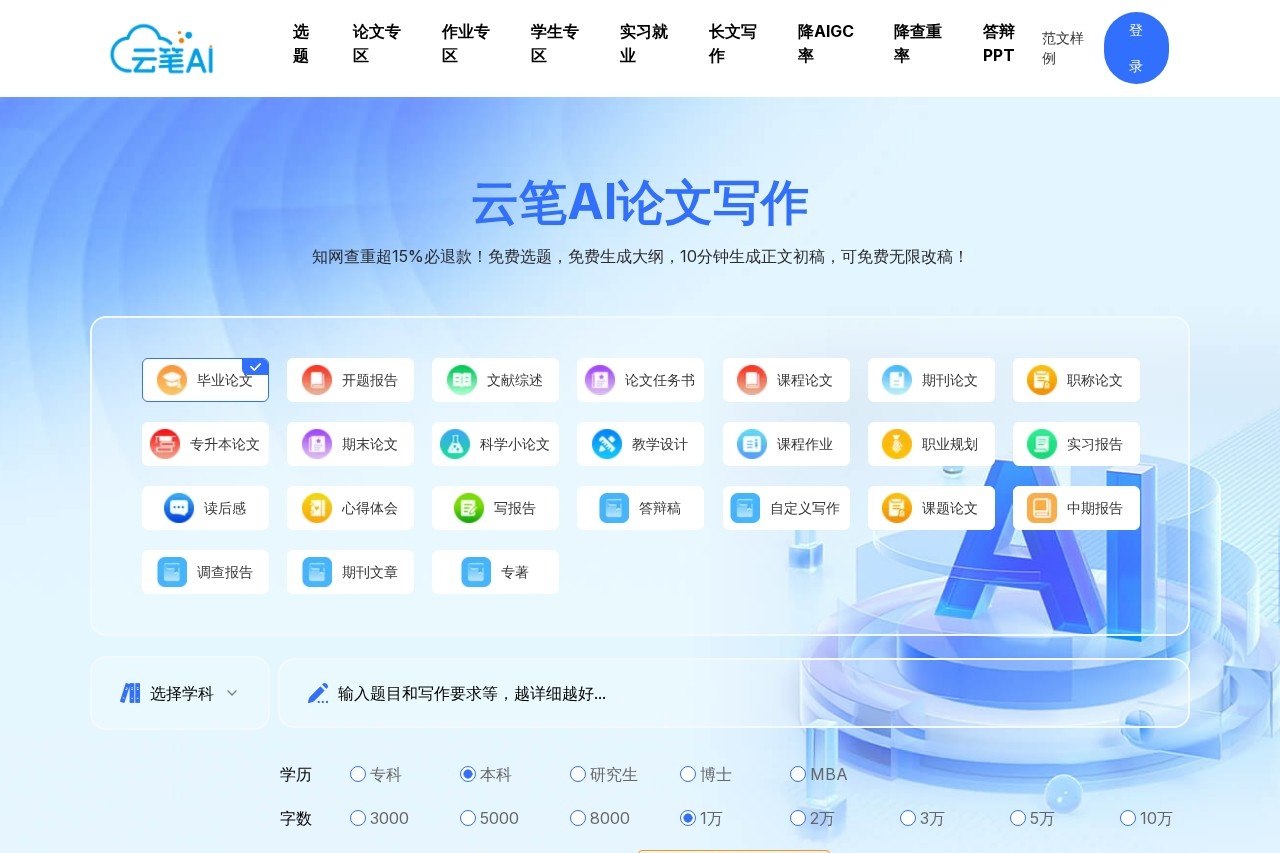Choose the 自定义写作 option
Image resolution: width=1280 pixels, height=853 pixels.
[x=786, y=508]
